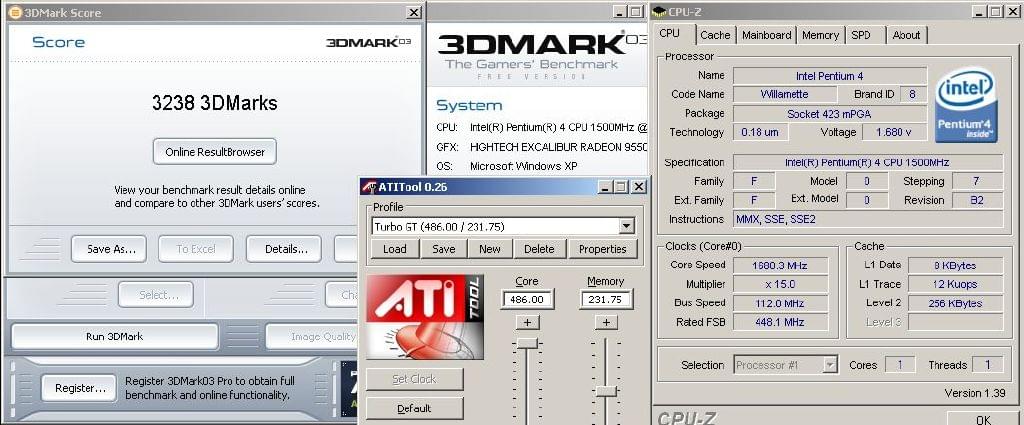Open the ATITool Profile dropdown
The width and height of the screenshot is (1024, 425).
coord(626,227)
